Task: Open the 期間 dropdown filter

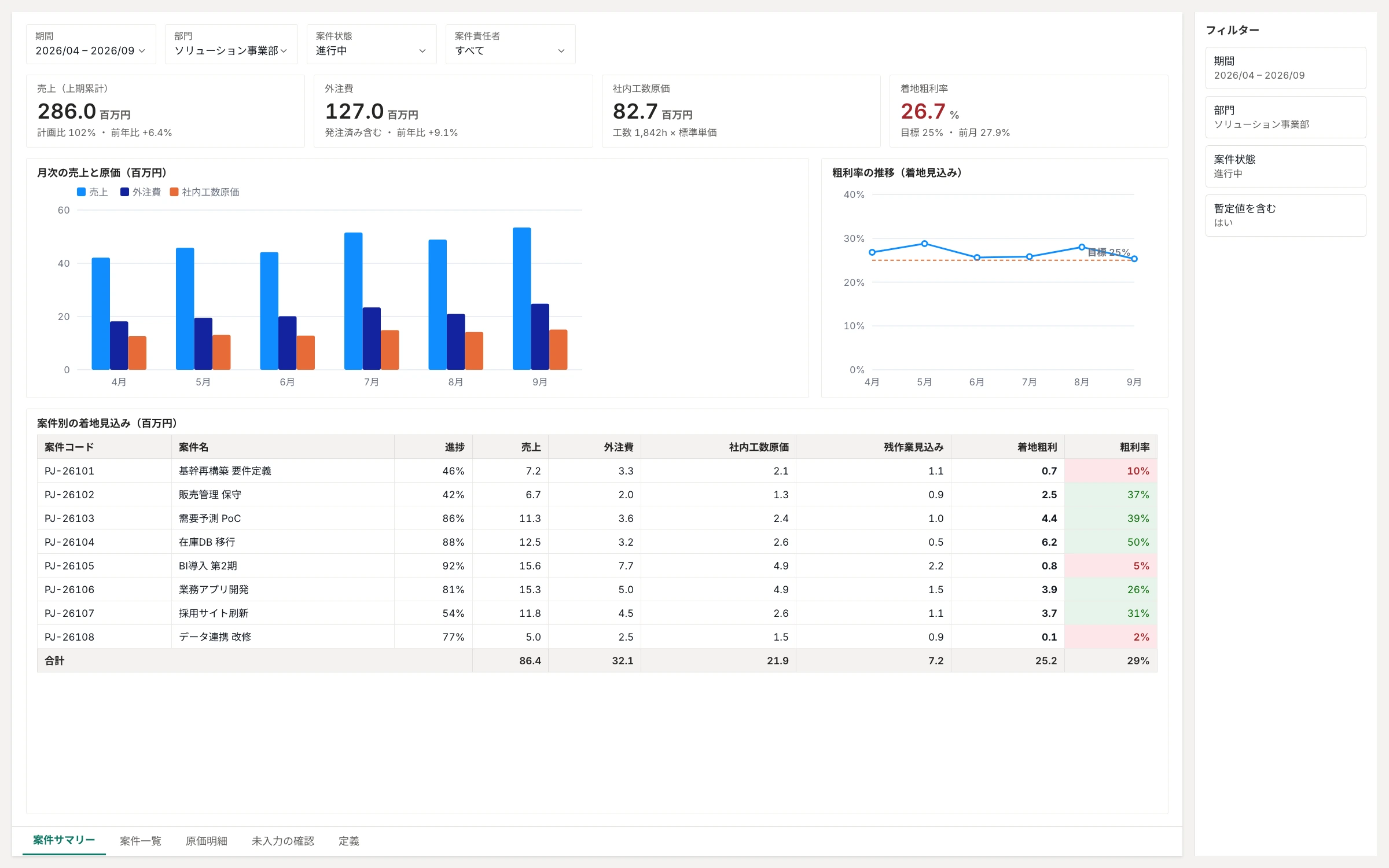Action: tap(91, 44)
